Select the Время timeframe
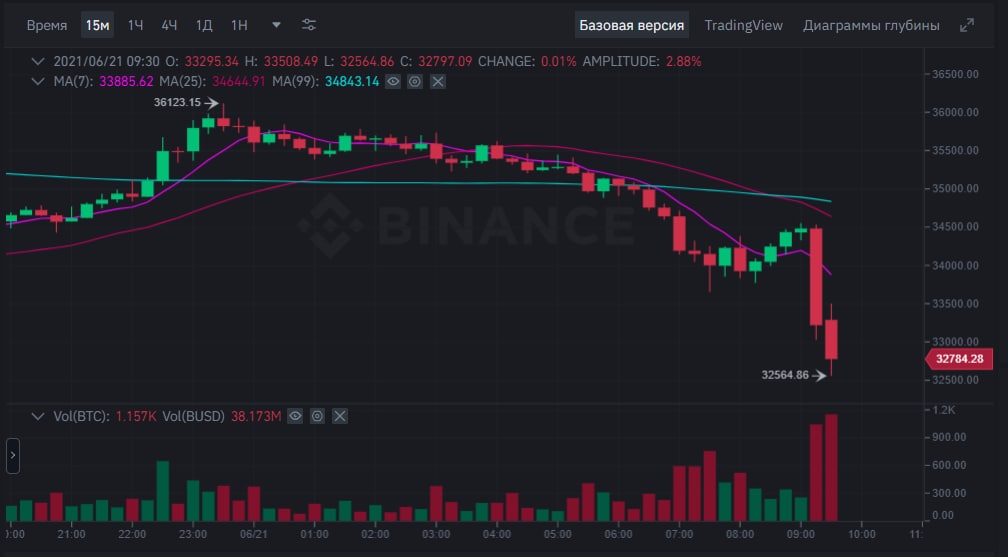Image resolution: width=1008 pixels, height=557 pixels. (x=47, y=25)
